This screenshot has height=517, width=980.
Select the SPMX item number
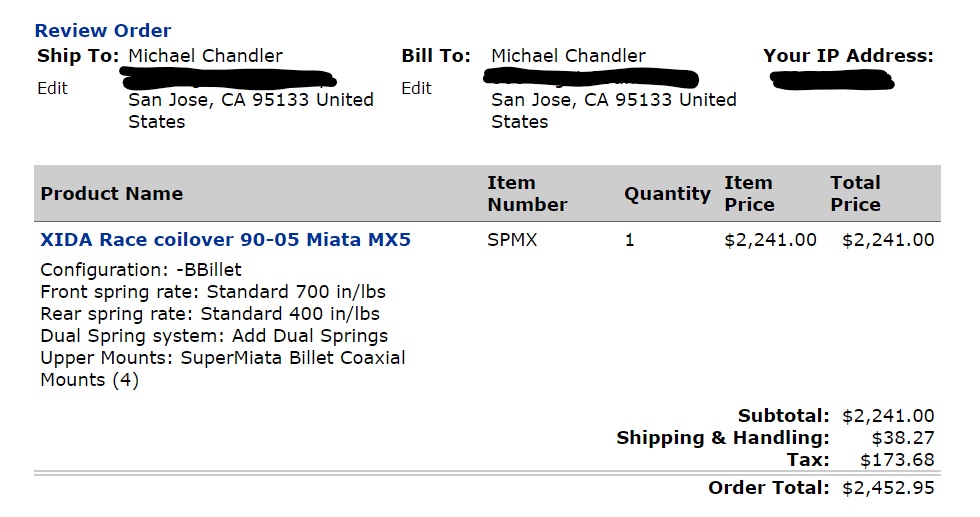(x=512, y=240)
